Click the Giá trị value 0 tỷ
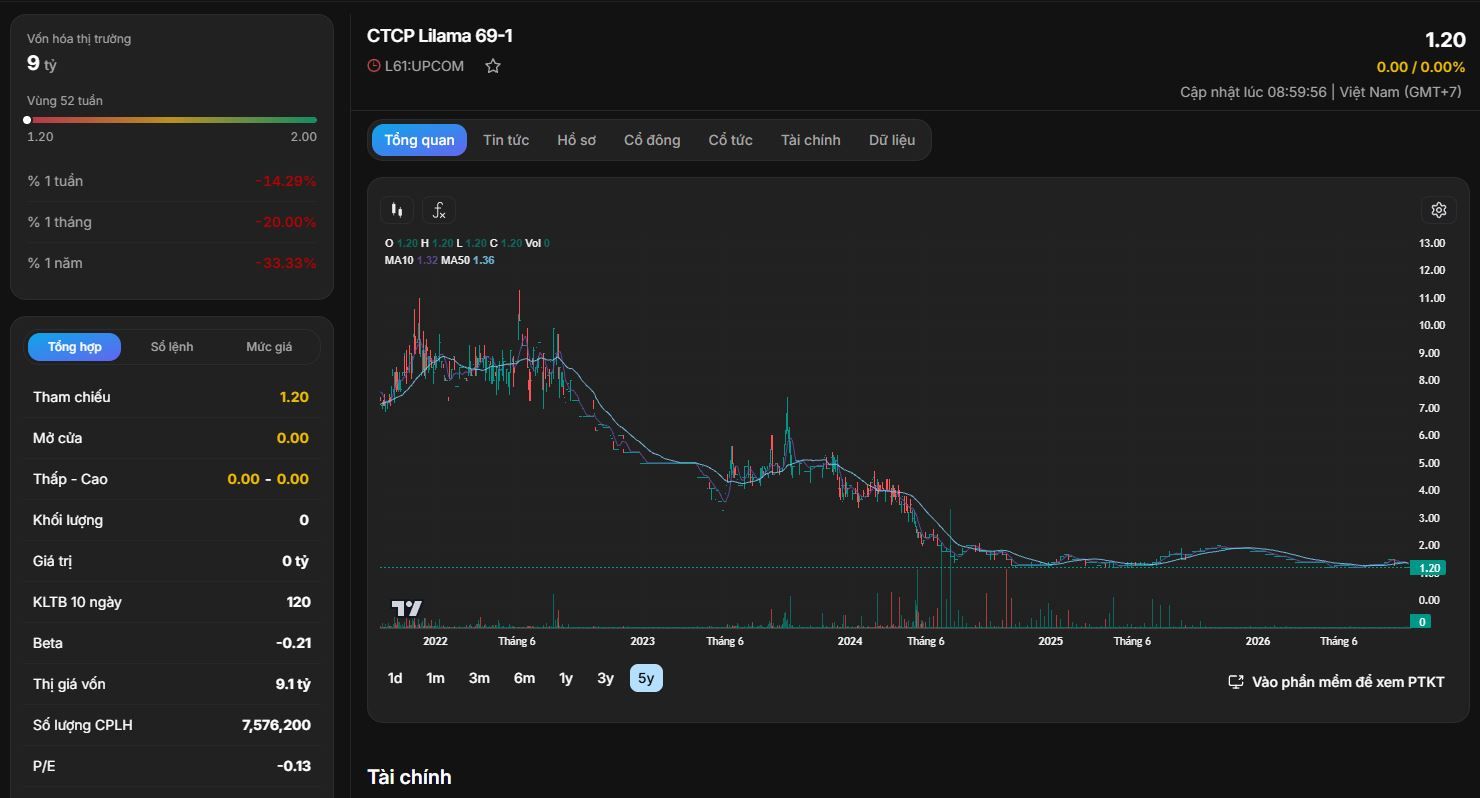This screenshot has width=1480, height=798. [295, 561]
